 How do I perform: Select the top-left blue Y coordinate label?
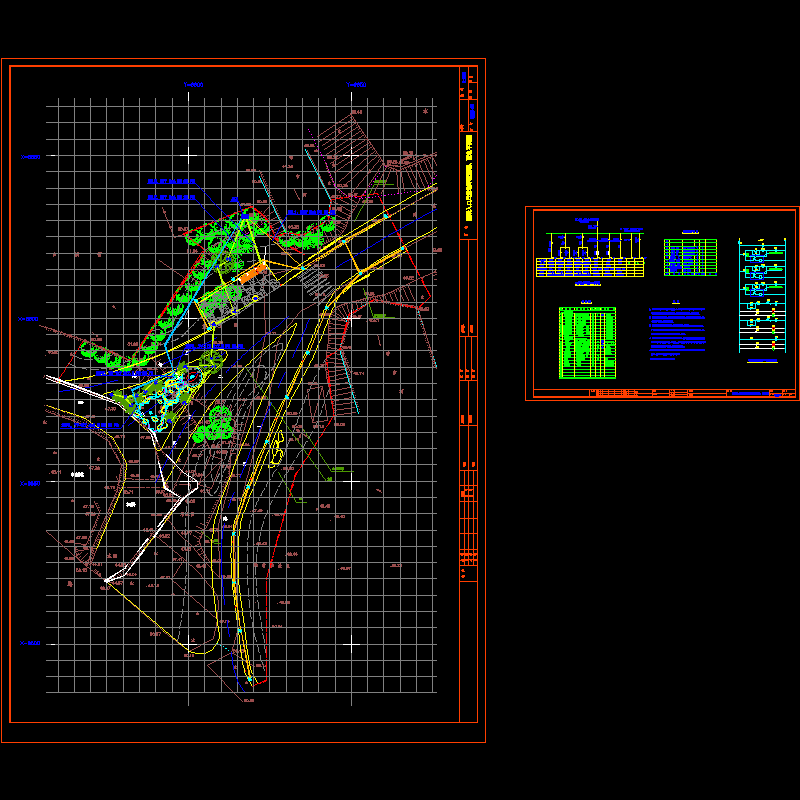point(193,85)
